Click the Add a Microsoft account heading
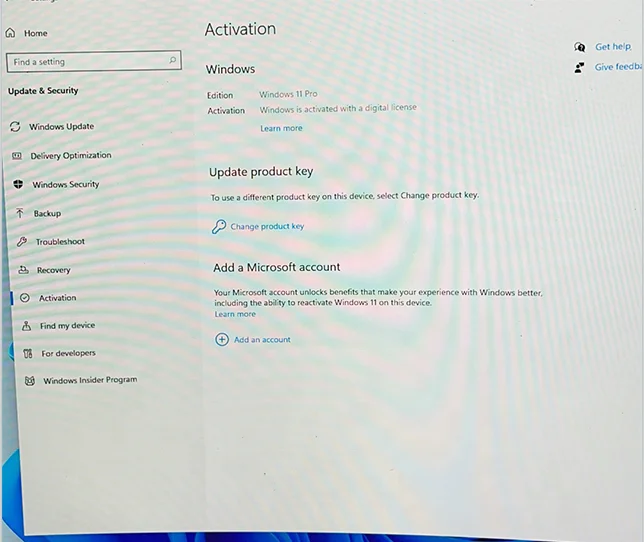Viewport: 644px width, 542px height. [276, 267]
